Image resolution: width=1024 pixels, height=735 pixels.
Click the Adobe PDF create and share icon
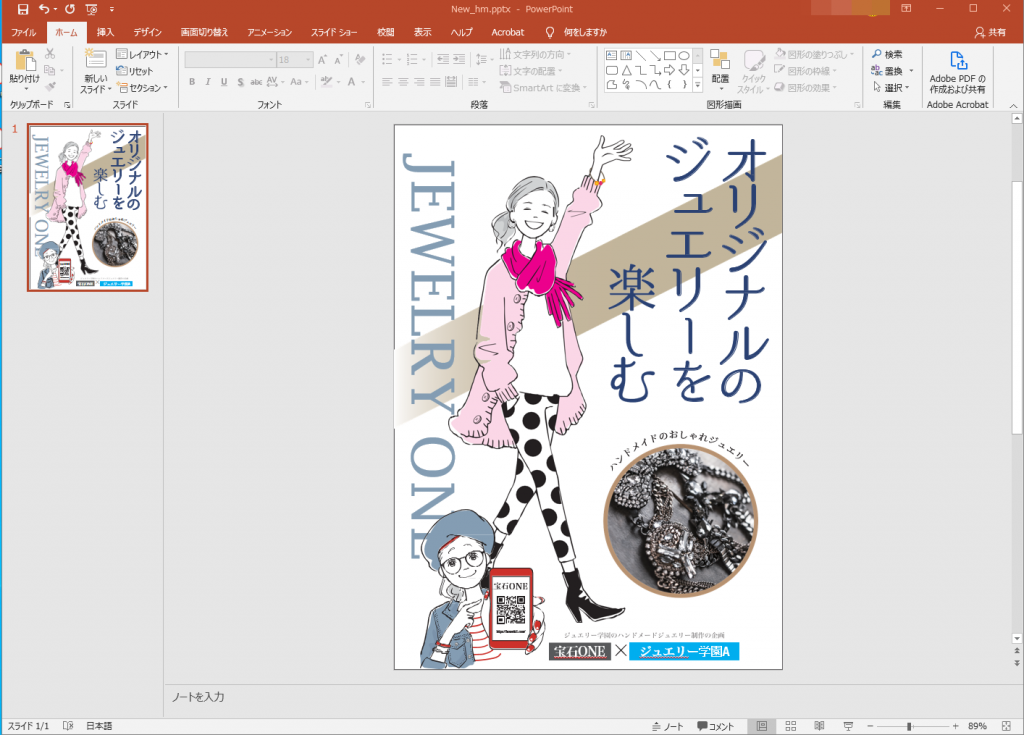[957, 62]
